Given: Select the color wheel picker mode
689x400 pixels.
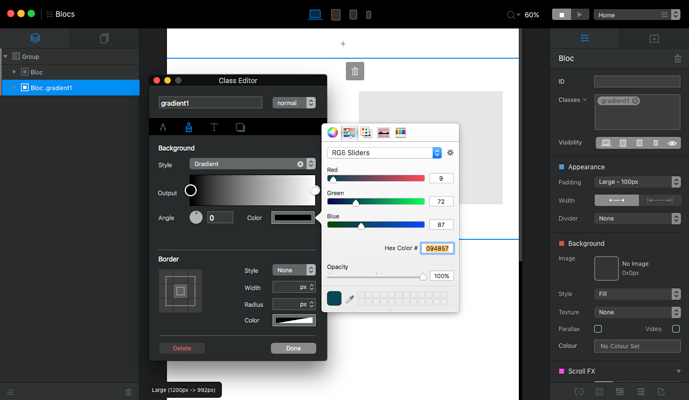Looking at the screenshot, I should tap(333, 132).
